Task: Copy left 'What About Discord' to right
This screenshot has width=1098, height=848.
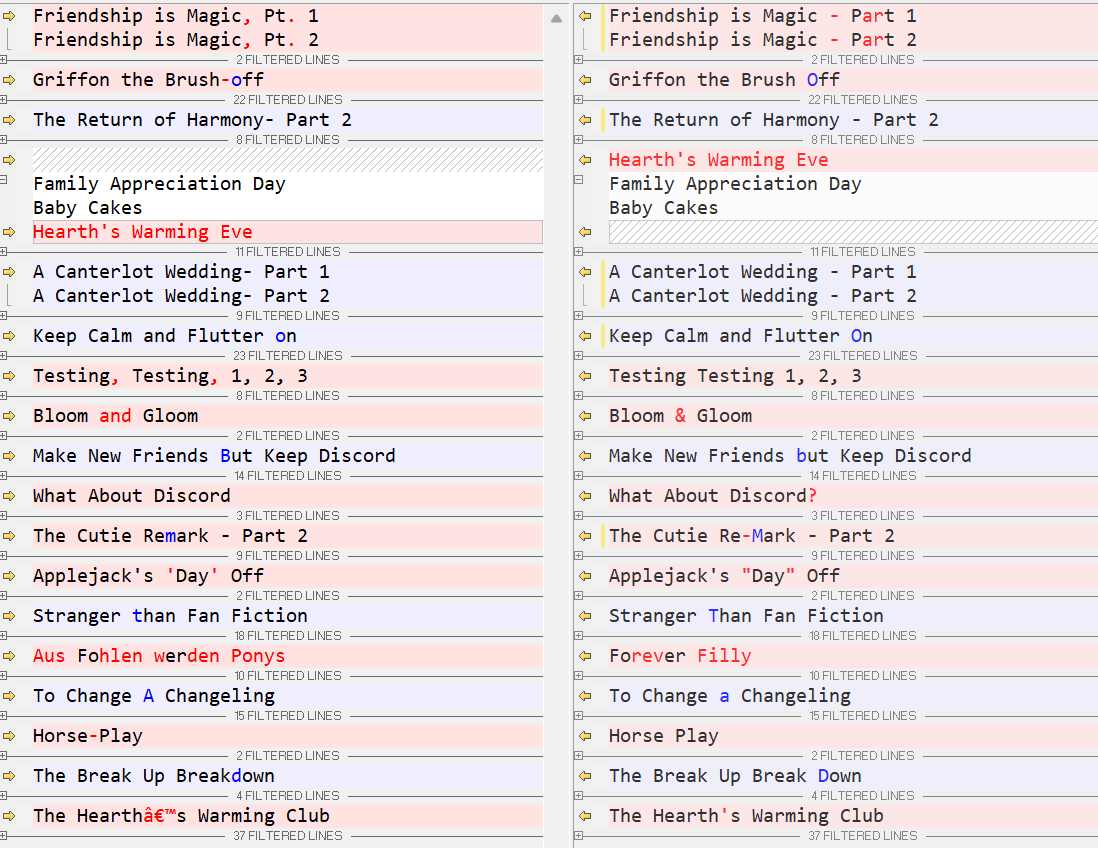Action: pos(9,496)
